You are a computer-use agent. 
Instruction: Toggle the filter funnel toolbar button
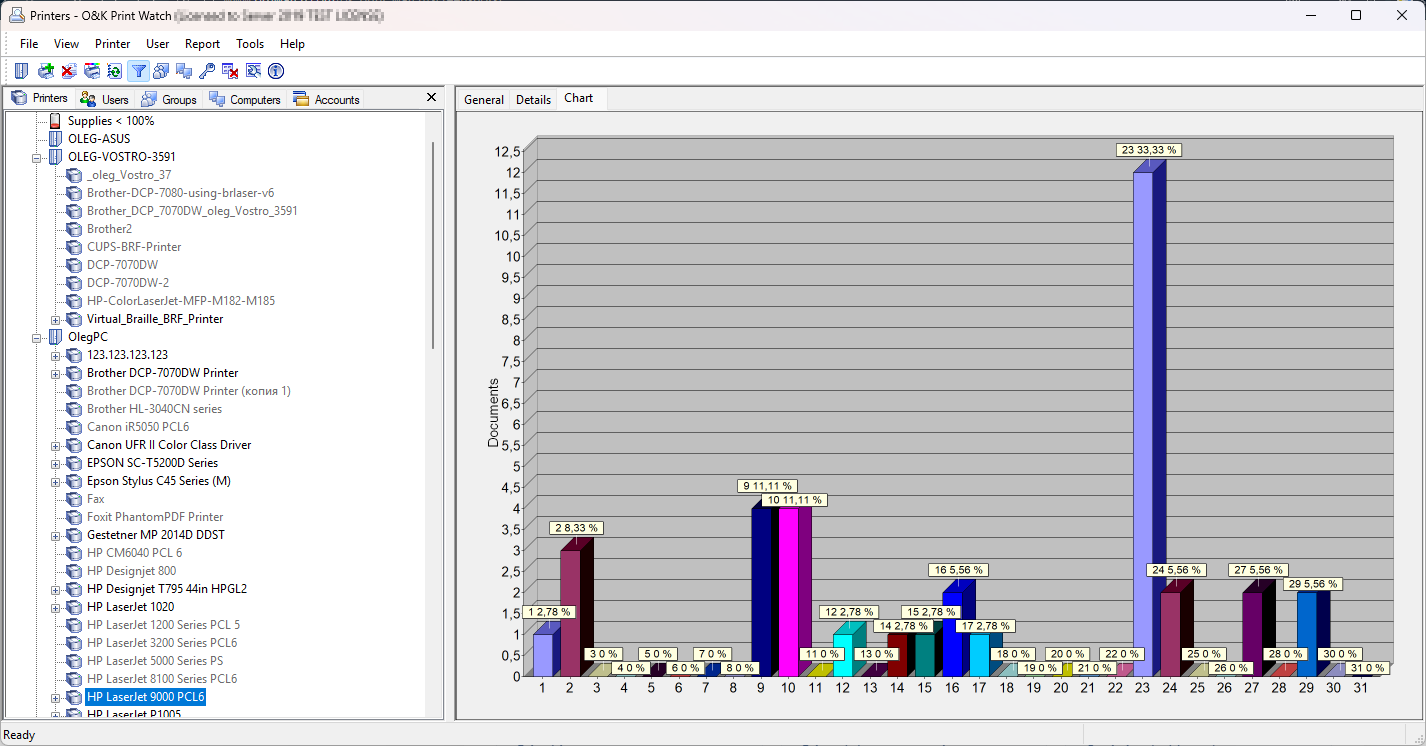(x=139, y=71)
